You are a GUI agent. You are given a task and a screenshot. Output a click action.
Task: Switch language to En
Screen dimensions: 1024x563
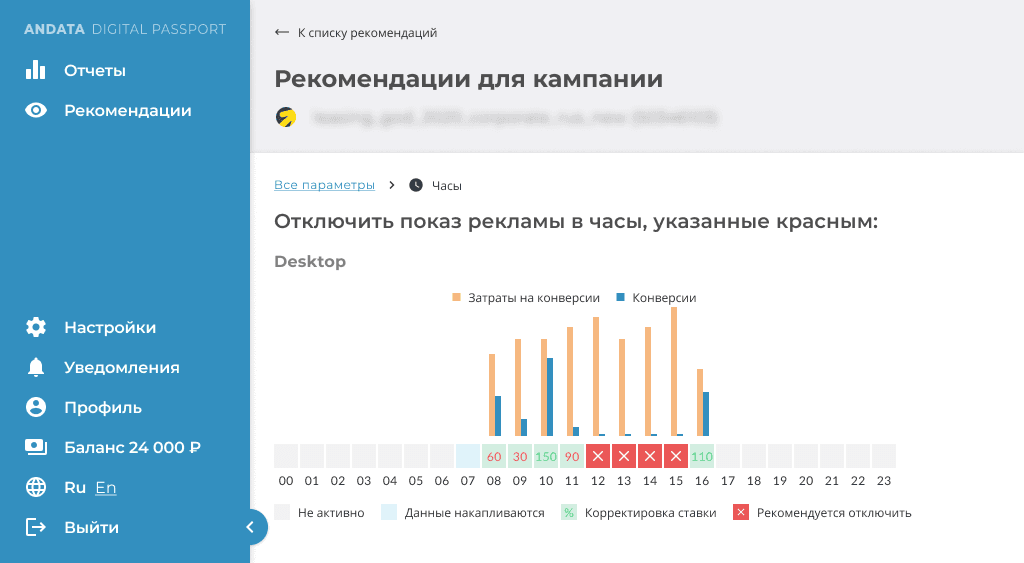106,487
